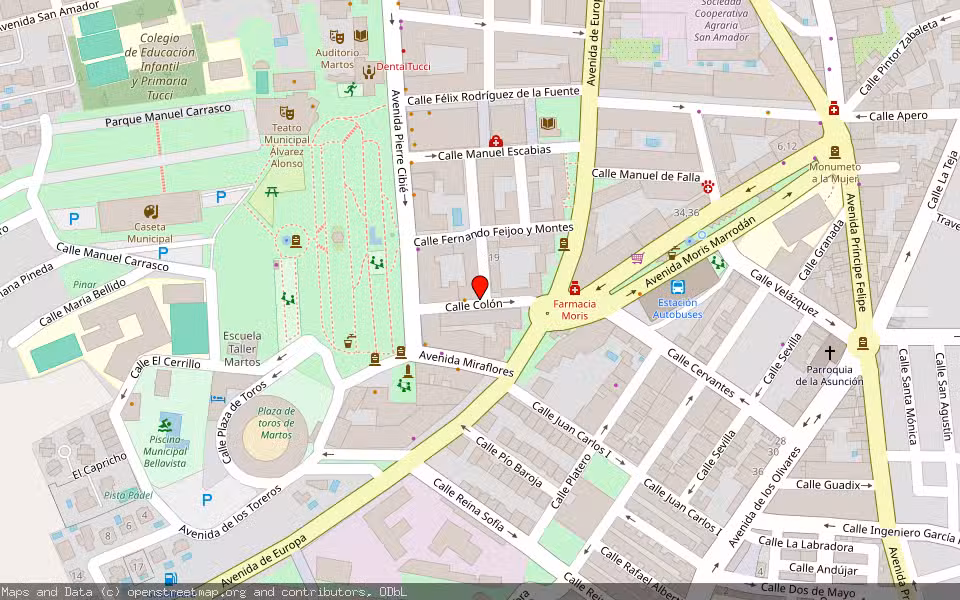
Task: Click the library book icon beside Auditorio Martos
Action: coord(361,36)
